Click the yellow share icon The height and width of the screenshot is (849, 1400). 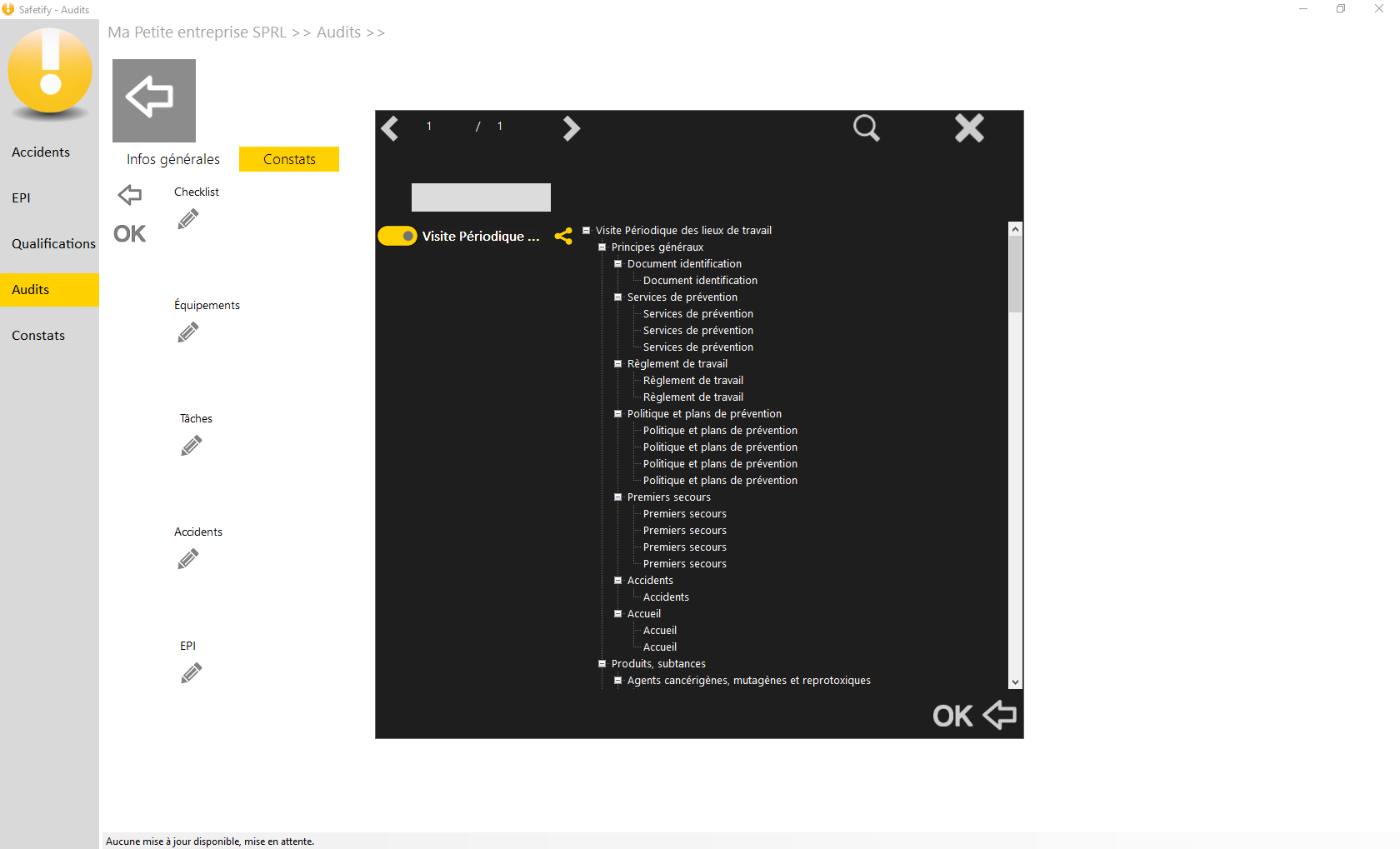click(563, 237)
